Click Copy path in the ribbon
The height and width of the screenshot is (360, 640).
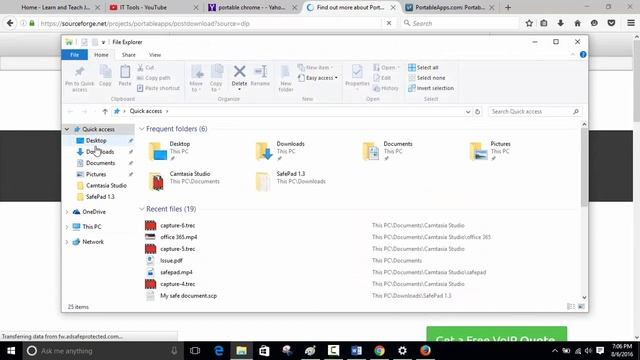click(153, 78)
